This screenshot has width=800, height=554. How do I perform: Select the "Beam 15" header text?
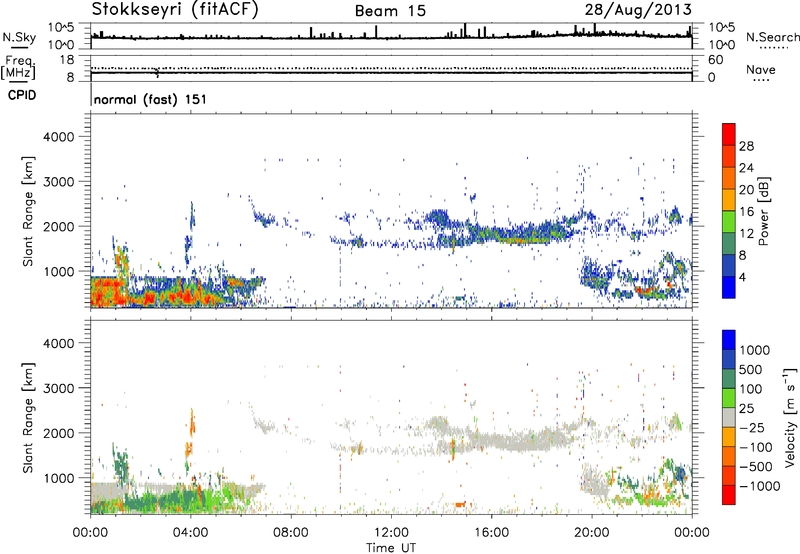[390, 11]
